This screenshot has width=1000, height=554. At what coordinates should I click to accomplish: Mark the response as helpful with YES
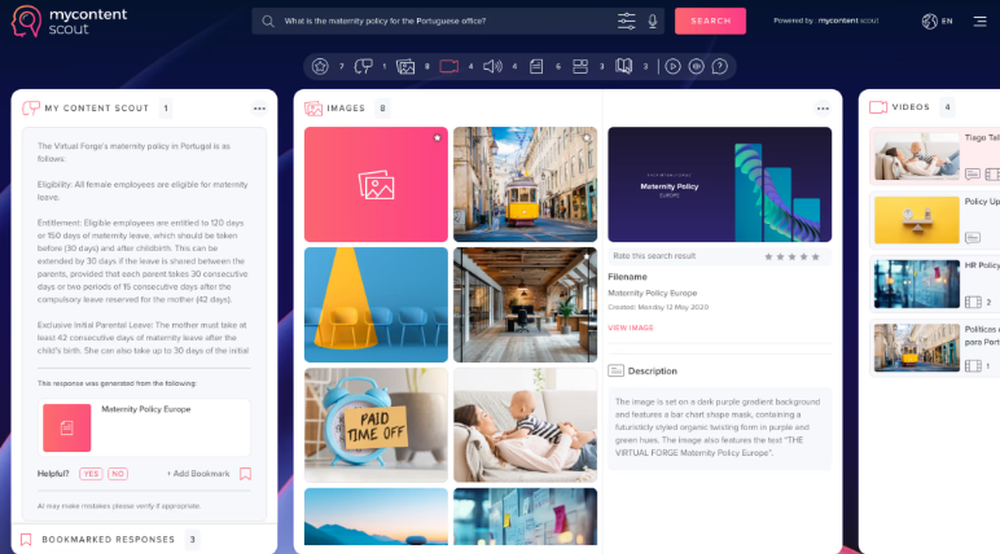[x=91, y=474]
